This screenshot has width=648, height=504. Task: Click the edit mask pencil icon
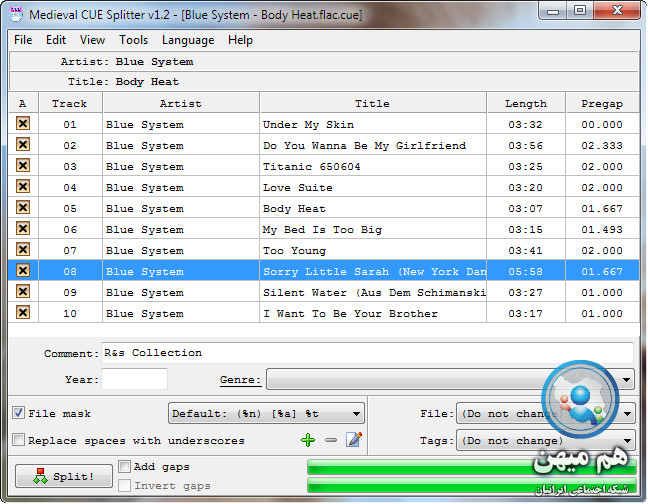pos(355,440)
